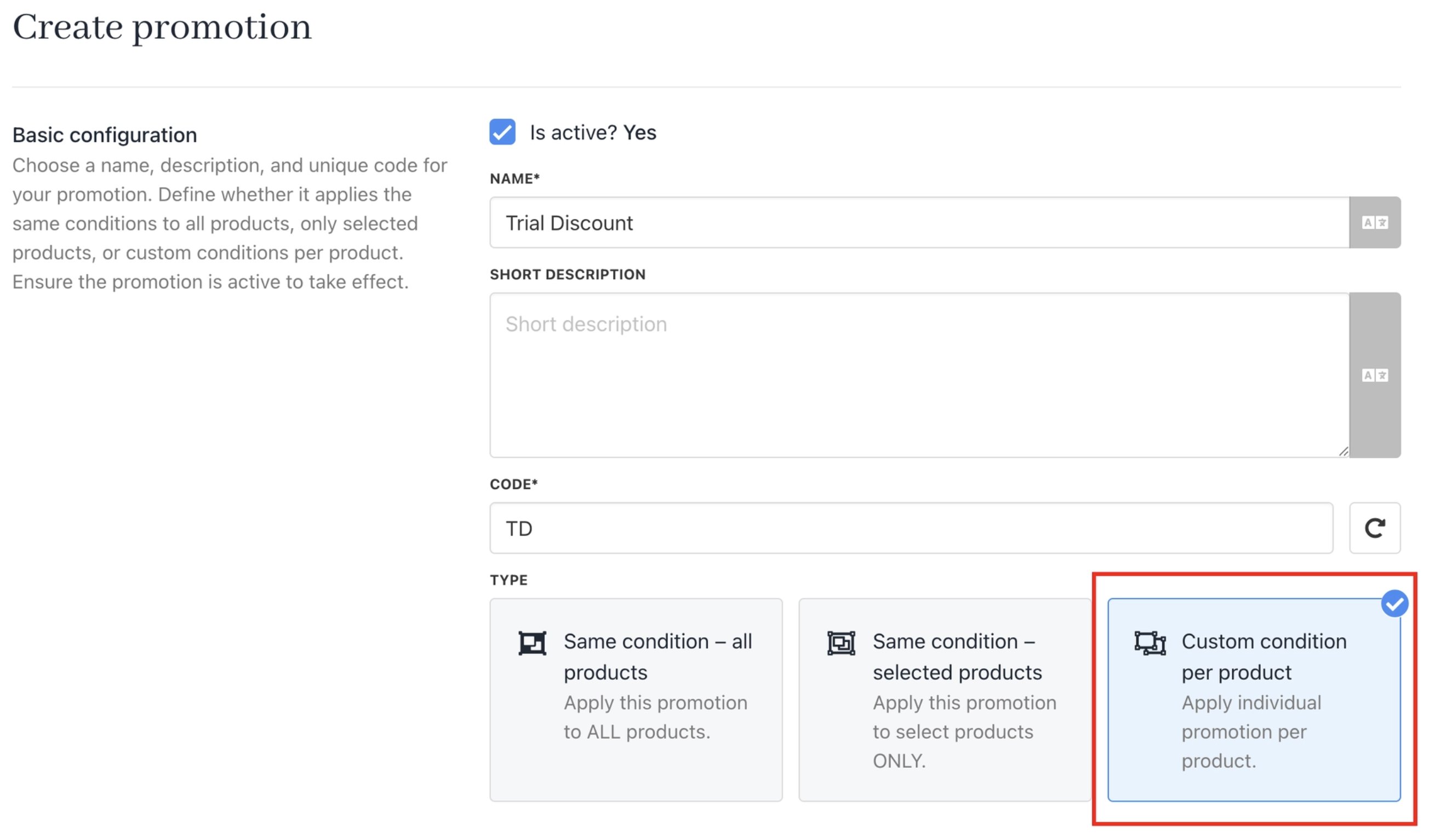Focus the Name field with Trial Discount
The width and height of the screenshot is (1441, 840).
tap(919, 222)
